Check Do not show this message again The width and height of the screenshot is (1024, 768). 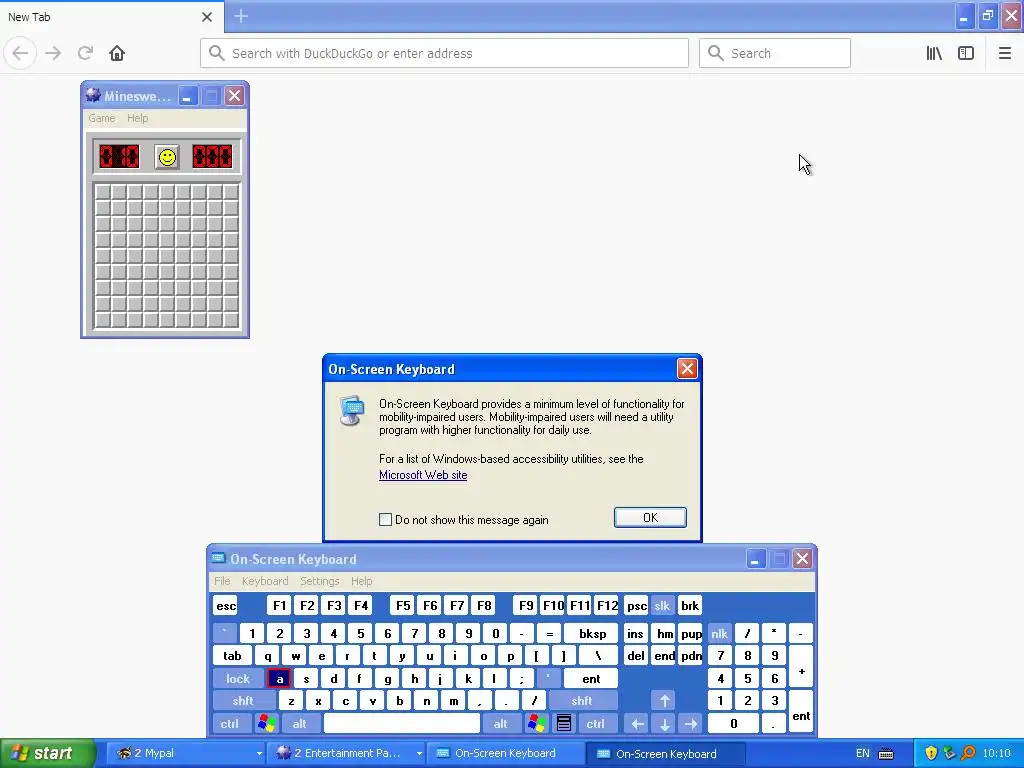point(385,519)
